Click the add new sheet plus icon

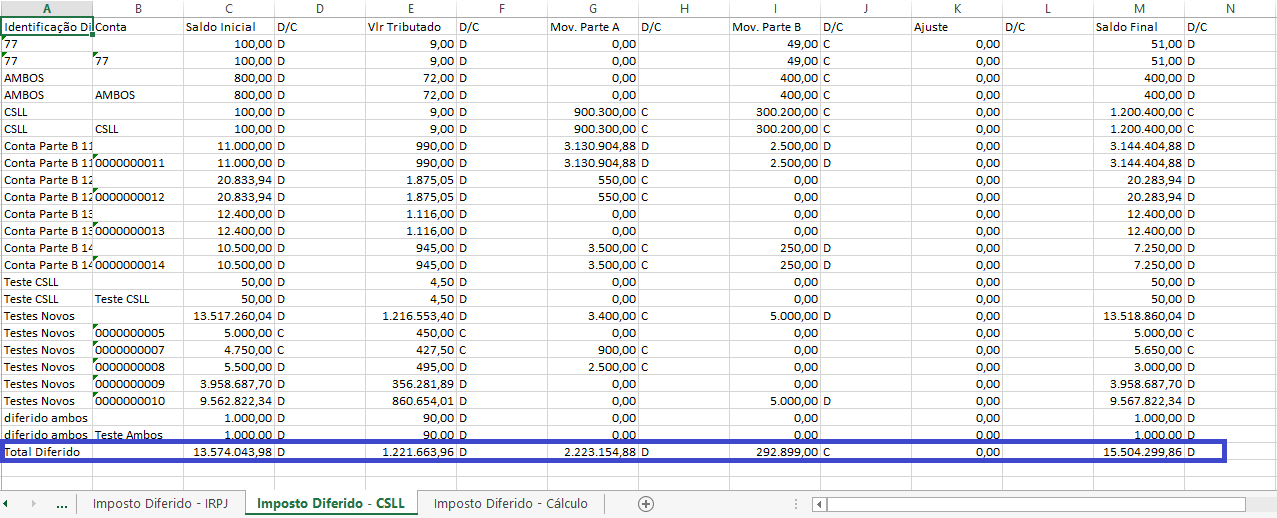(x=646, y=503)
